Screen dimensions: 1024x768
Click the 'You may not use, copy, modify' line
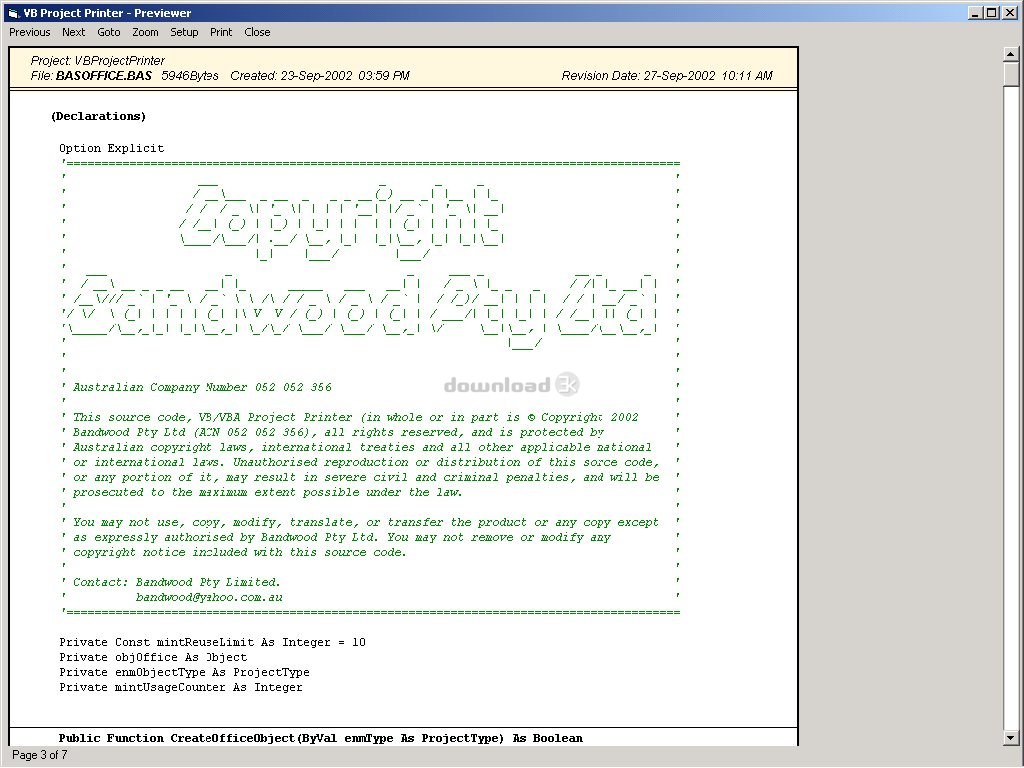(x=366, y=522)
